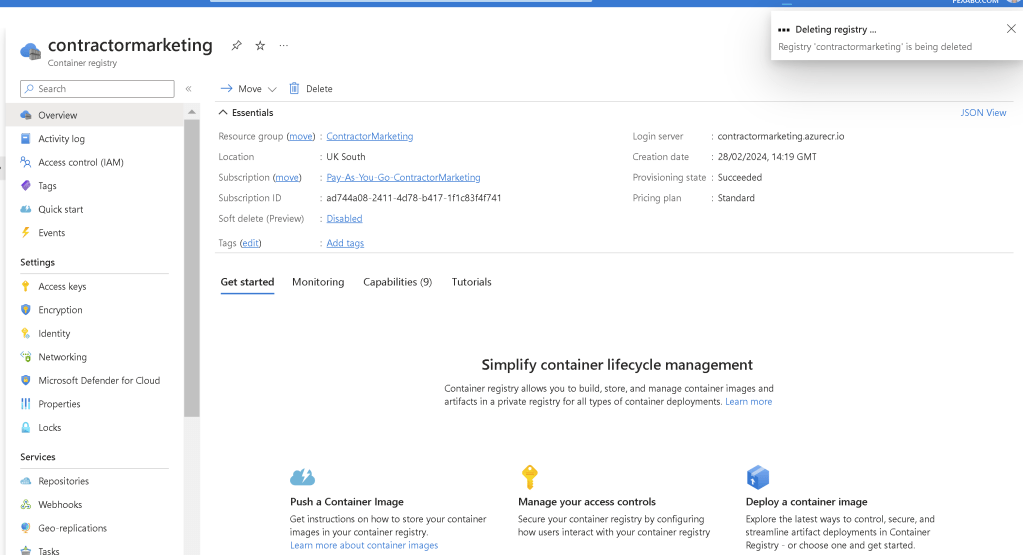
Task: Click the purple Tags icon
Action: click(x=25, y=185)
